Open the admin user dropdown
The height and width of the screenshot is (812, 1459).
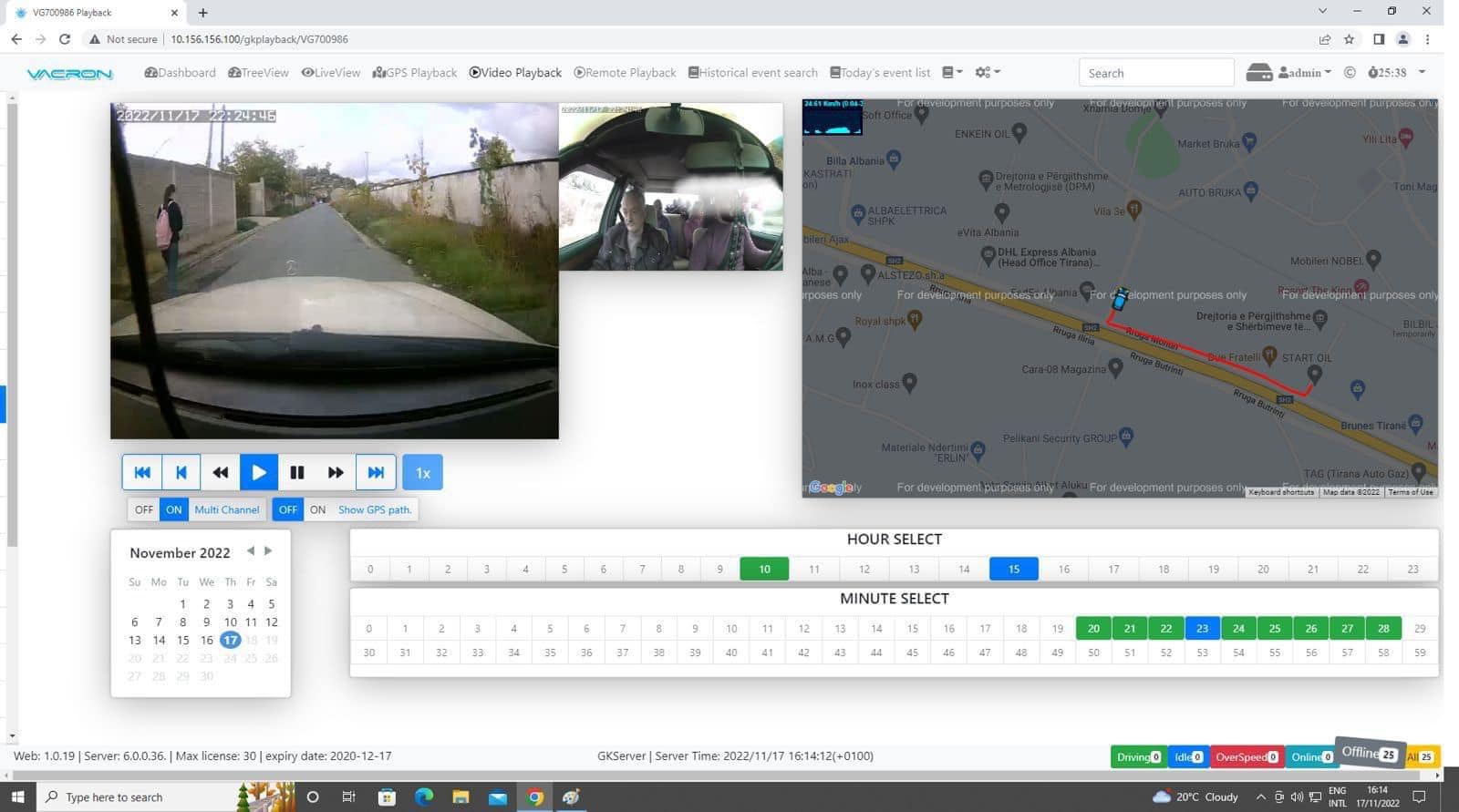click(x=1305, y=73)
